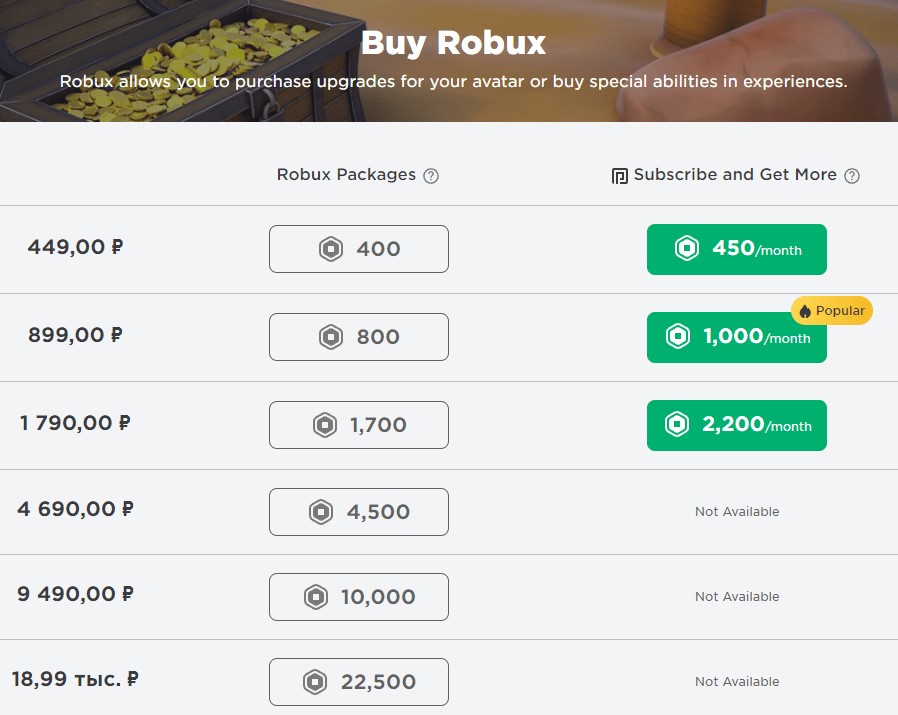Click the Premium logo beside Subscribe and Get More

coord(620,176)
